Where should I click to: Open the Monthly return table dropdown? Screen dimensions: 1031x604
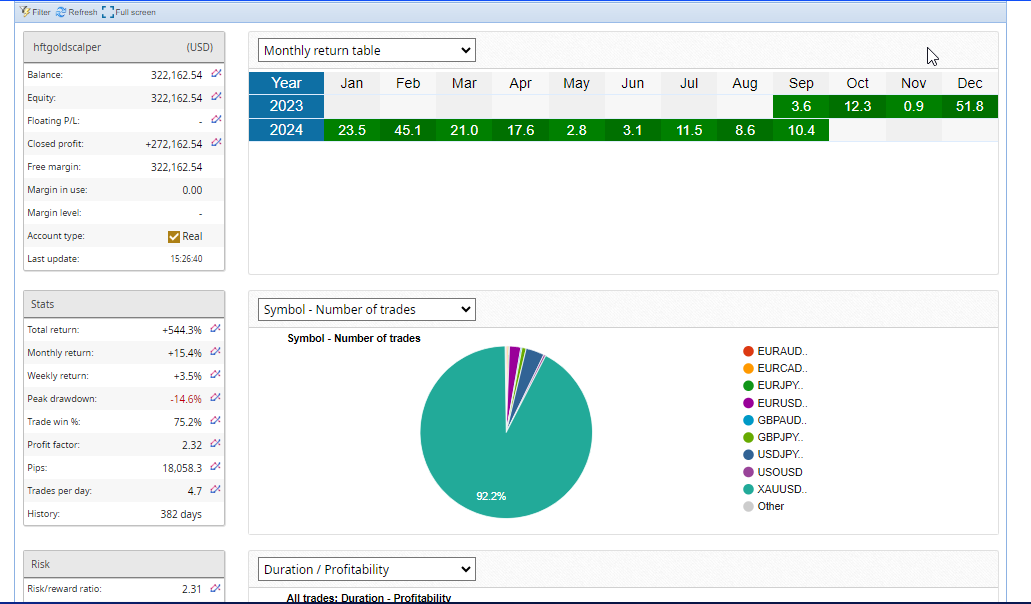pos(366,50)
